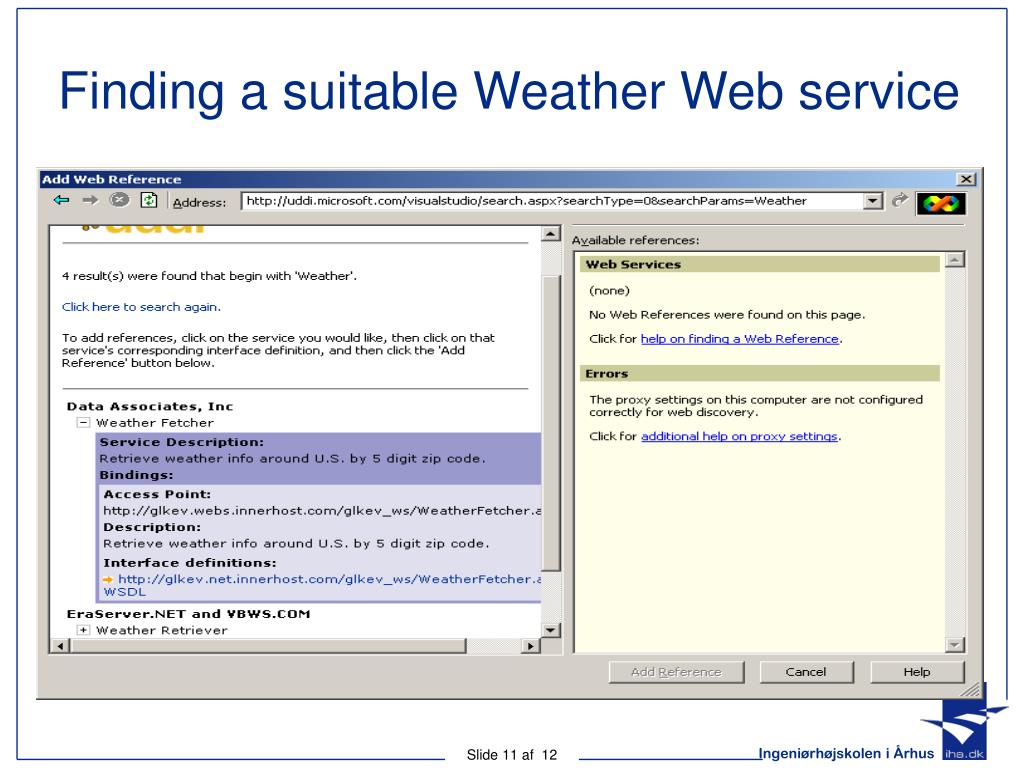Click the orange arrow next to interface definition link
This screenshot has height=768, width=1024.
pos(108,579)
